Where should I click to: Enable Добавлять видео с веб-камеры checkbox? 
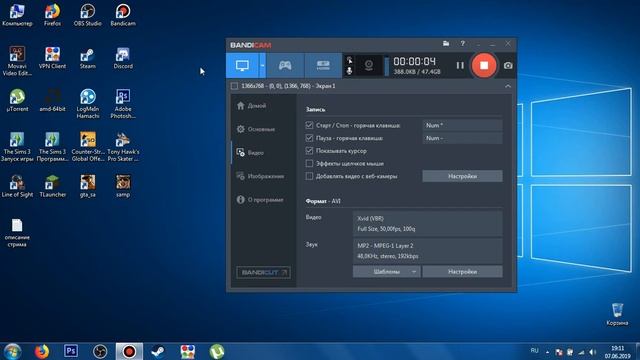(309, 176)
